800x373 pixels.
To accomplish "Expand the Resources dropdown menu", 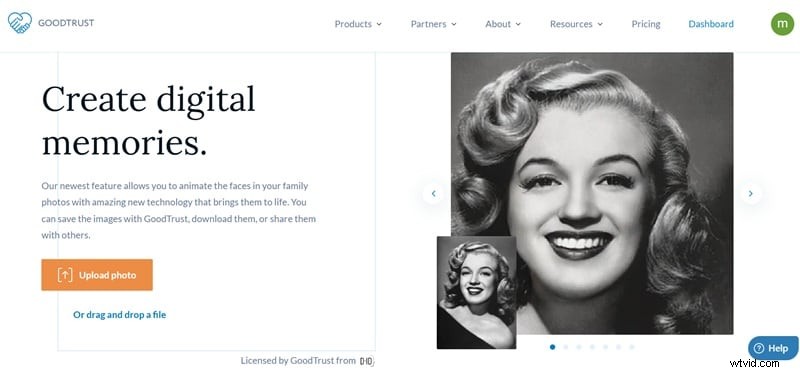I will tap(577, 24).
